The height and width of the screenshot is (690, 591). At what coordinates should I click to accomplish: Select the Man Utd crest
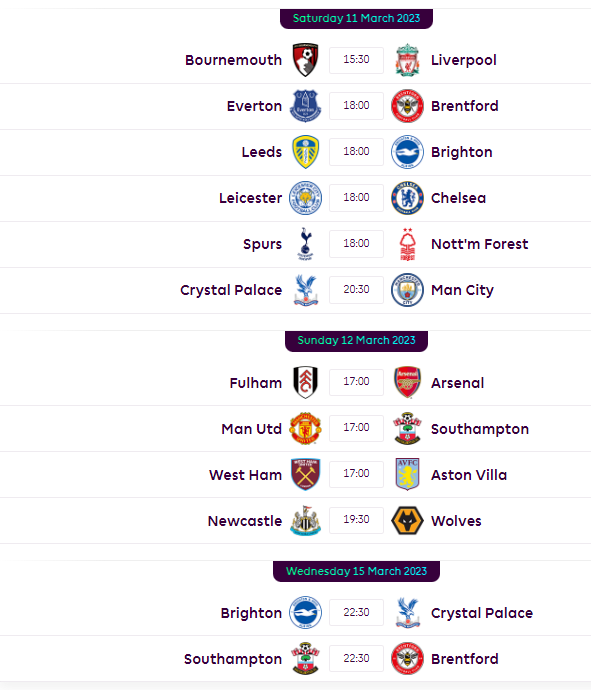click(x=305, y=429)
